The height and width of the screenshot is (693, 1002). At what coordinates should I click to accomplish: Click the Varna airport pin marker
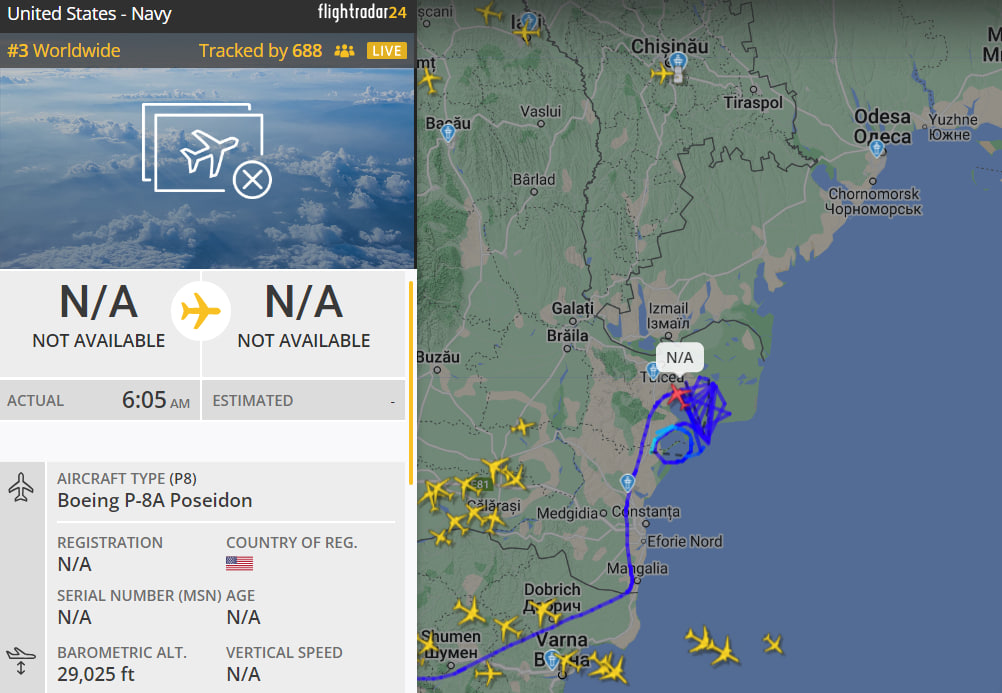tap(552, 660)
